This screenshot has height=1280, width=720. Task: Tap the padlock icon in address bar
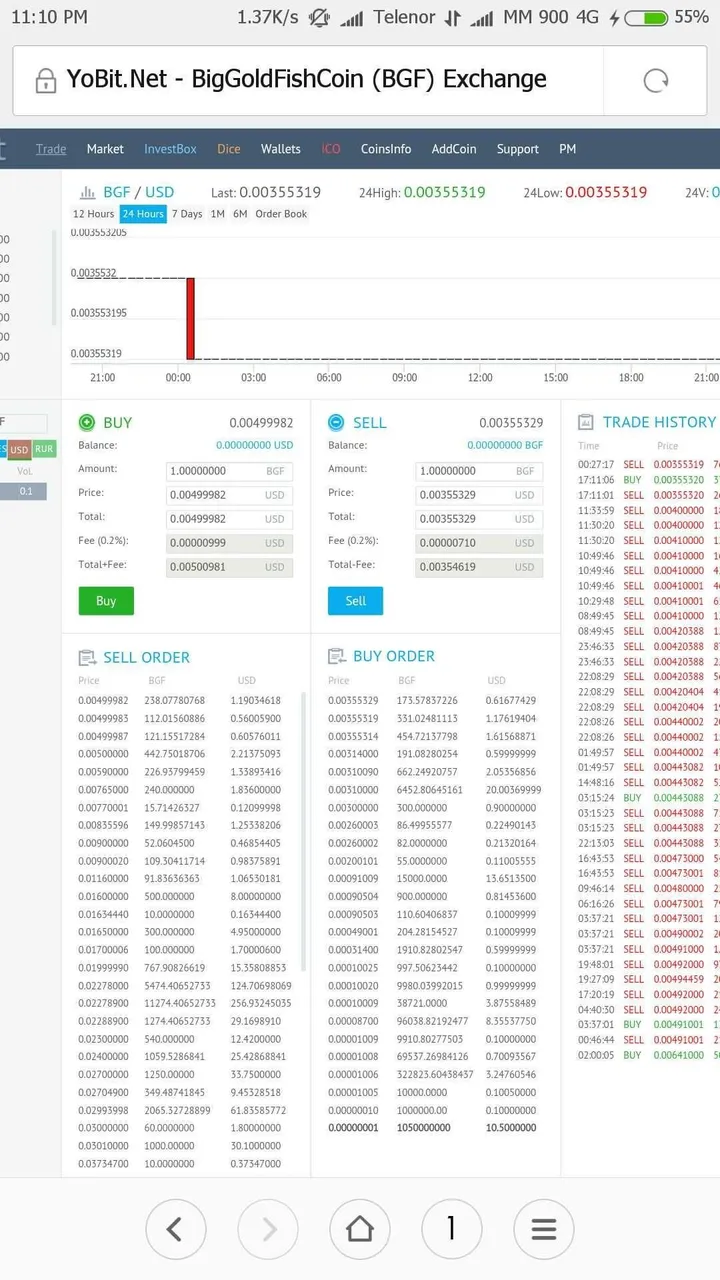(44, 80)
